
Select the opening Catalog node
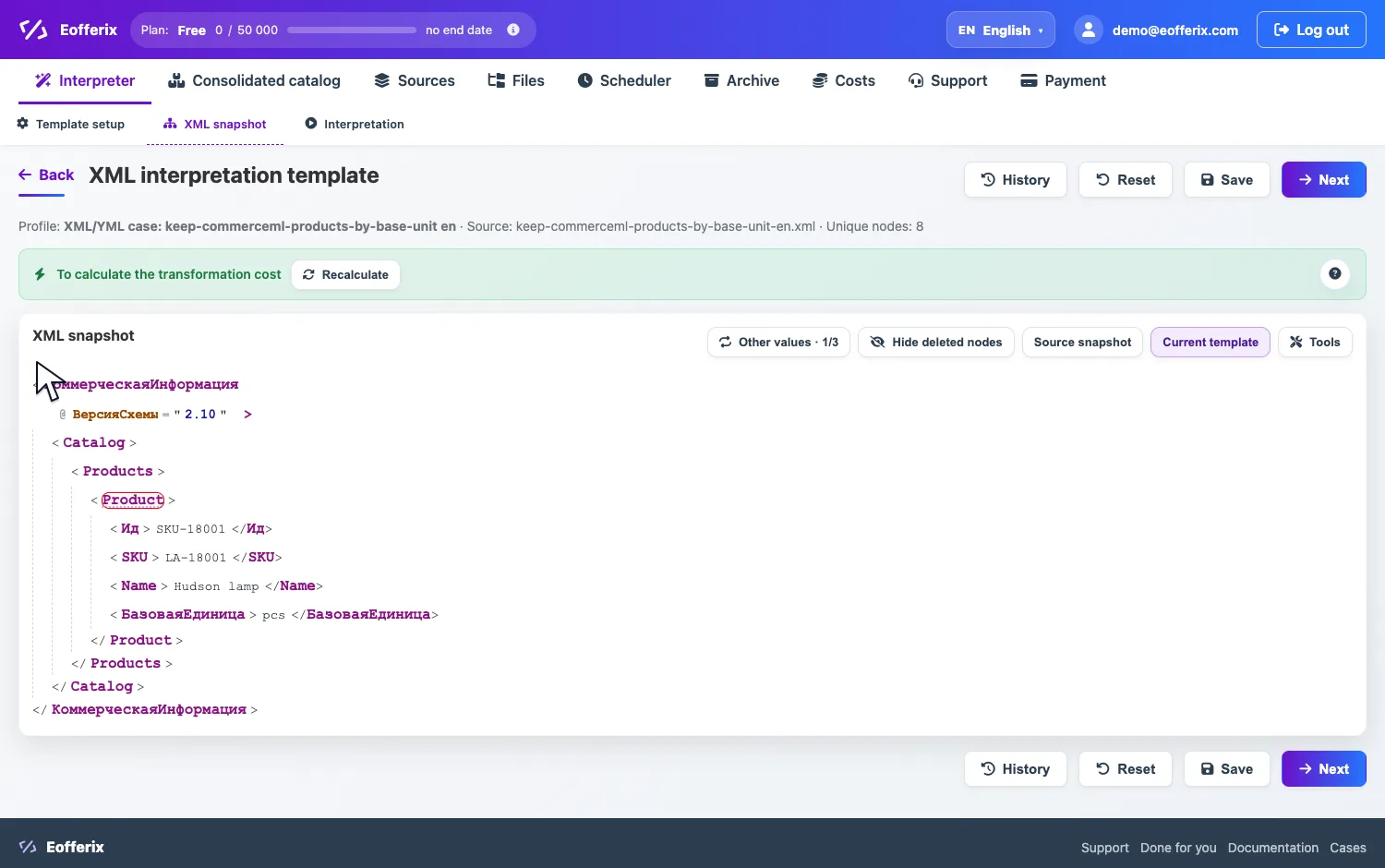93,442
